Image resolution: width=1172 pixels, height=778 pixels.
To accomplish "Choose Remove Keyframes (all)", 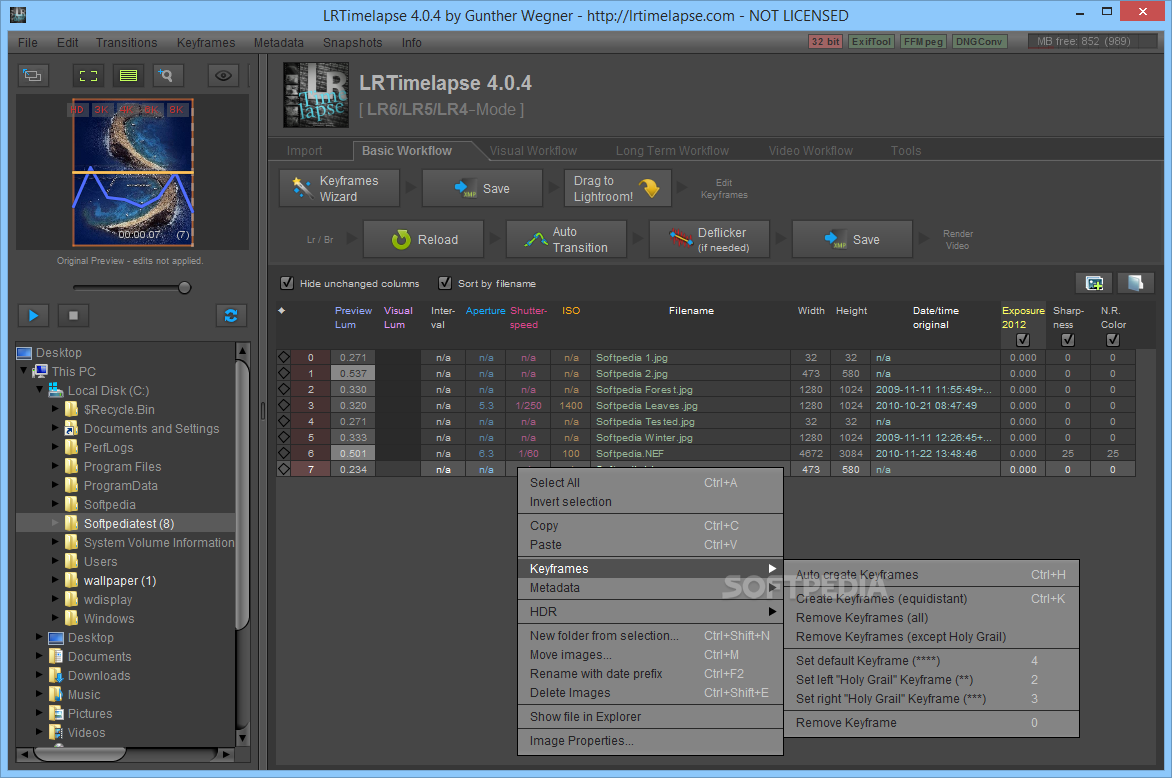I will coord(931,618).
